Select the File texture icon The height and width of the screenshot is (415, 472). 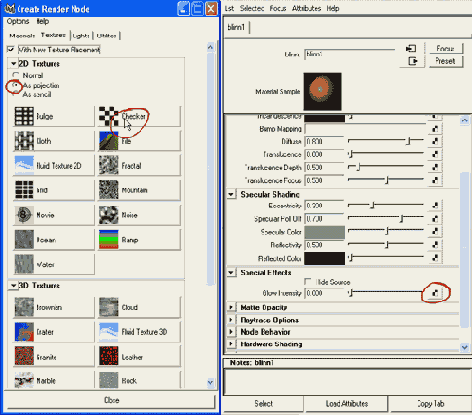pyautogui.click(x=109, y=141)
